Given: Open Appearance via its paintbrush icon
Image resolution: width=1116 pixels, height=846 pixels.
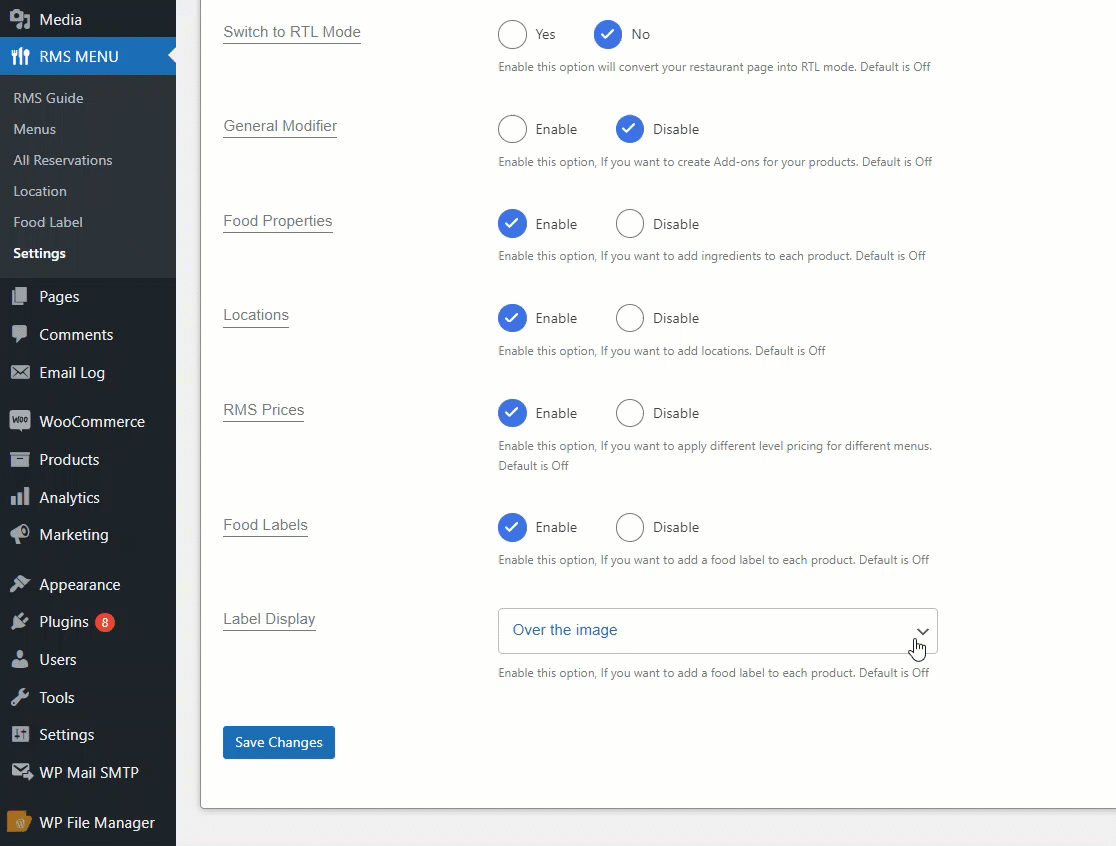Looking at the screenshot, I should coord(20,584).
